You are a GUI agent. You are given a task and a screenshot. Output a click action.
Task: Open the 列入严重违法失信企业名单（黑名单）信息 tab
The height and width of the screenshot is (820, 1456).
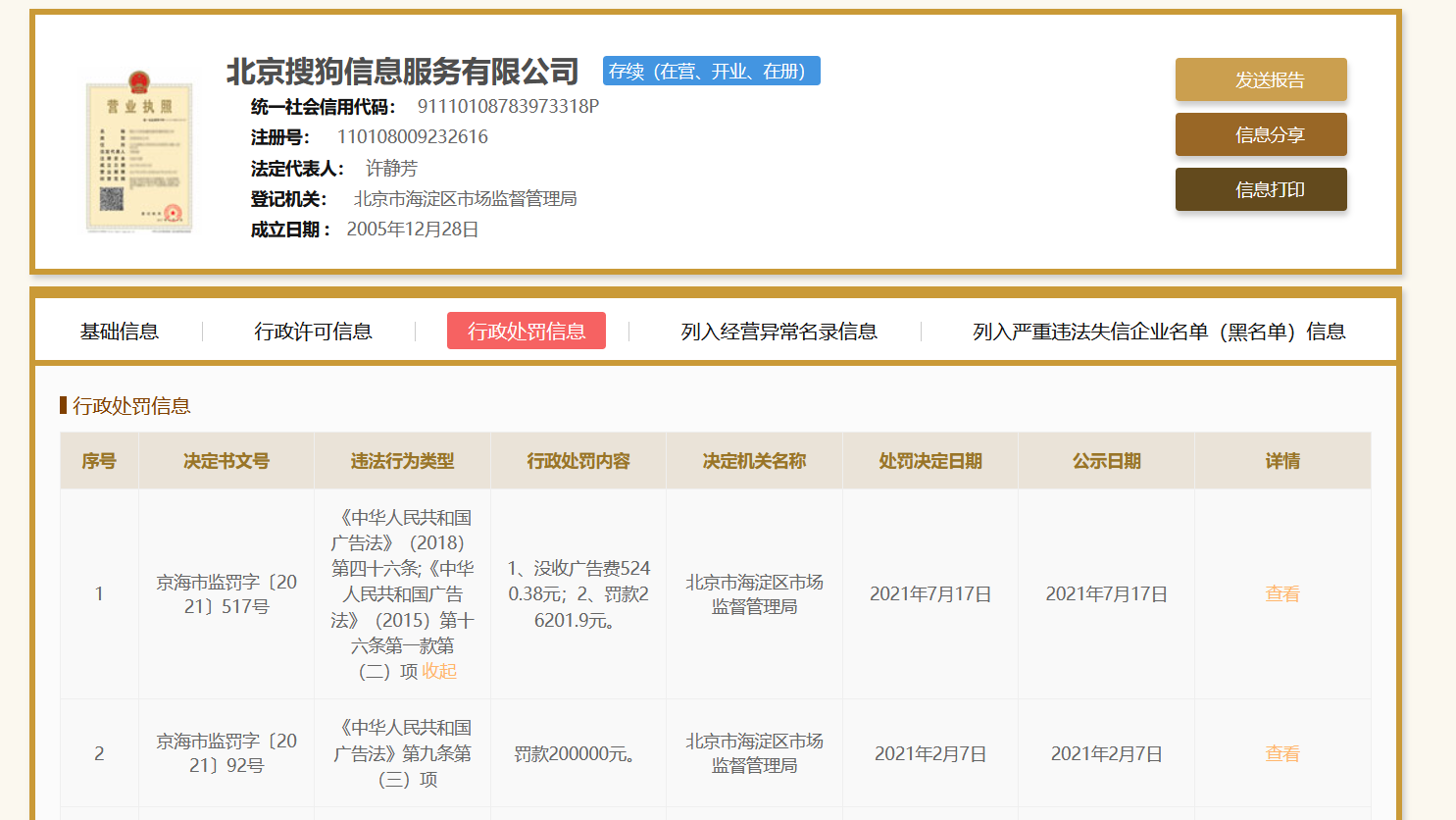[1159, 332]
